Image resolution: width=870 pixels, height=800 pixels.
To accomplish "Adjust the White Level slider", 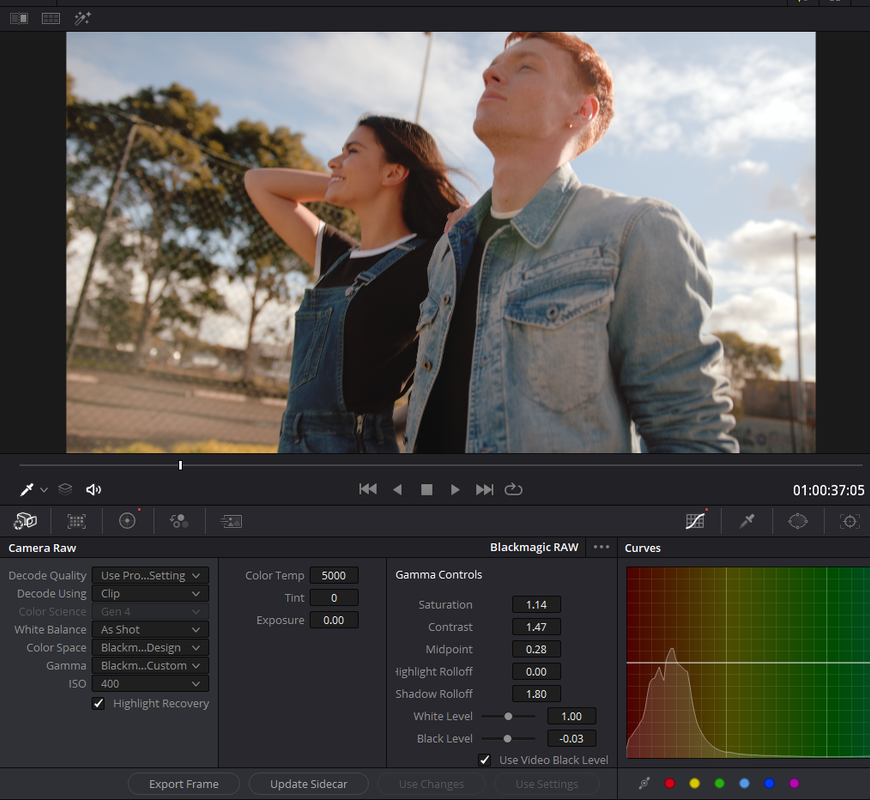I will coord(508,716).
